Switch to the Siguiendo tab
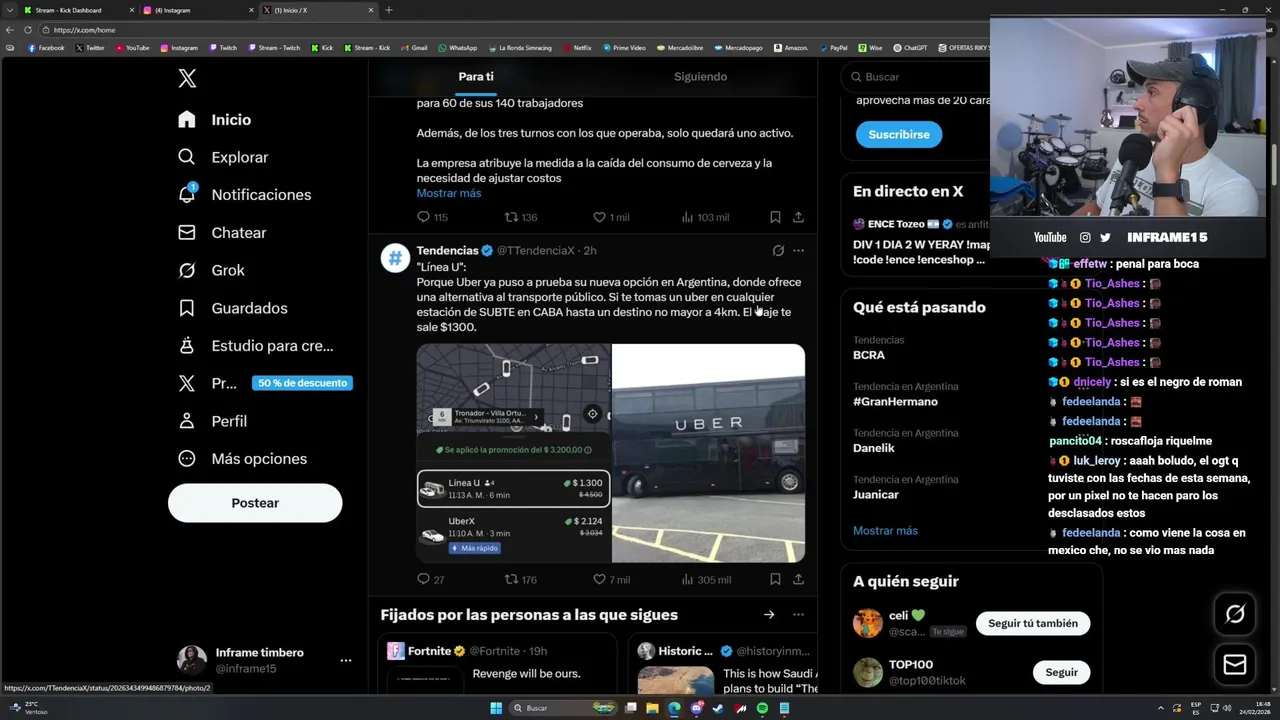Image resolution: width=1280 pixels, height=720 pixels. pos(700,77)
